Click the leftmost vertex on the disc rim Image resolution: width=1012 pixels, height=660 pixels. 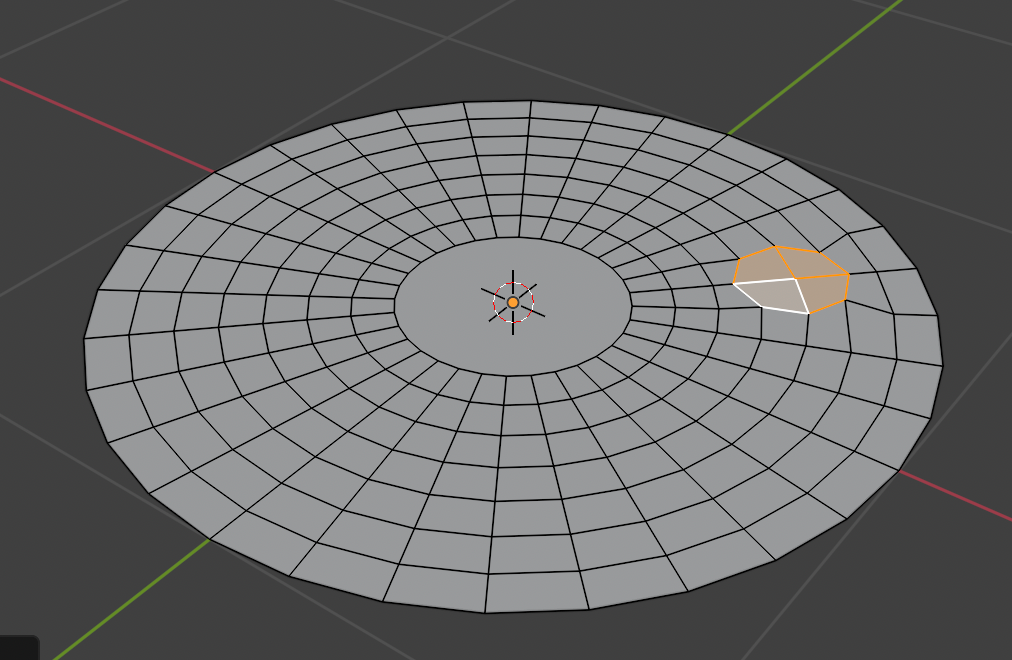point(84,338)
